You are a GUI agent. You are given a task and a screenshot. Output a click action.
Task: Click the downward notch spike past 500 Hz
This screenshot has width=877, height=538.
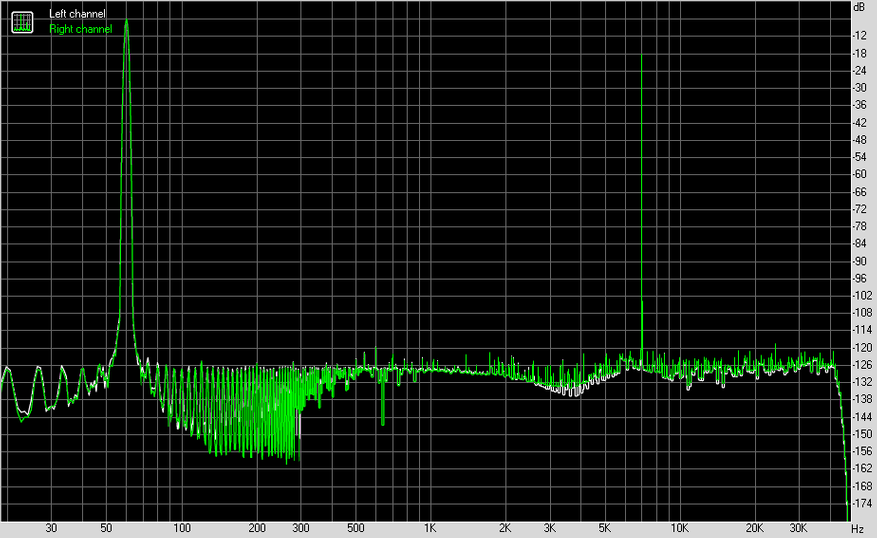(x=383, y=397)
